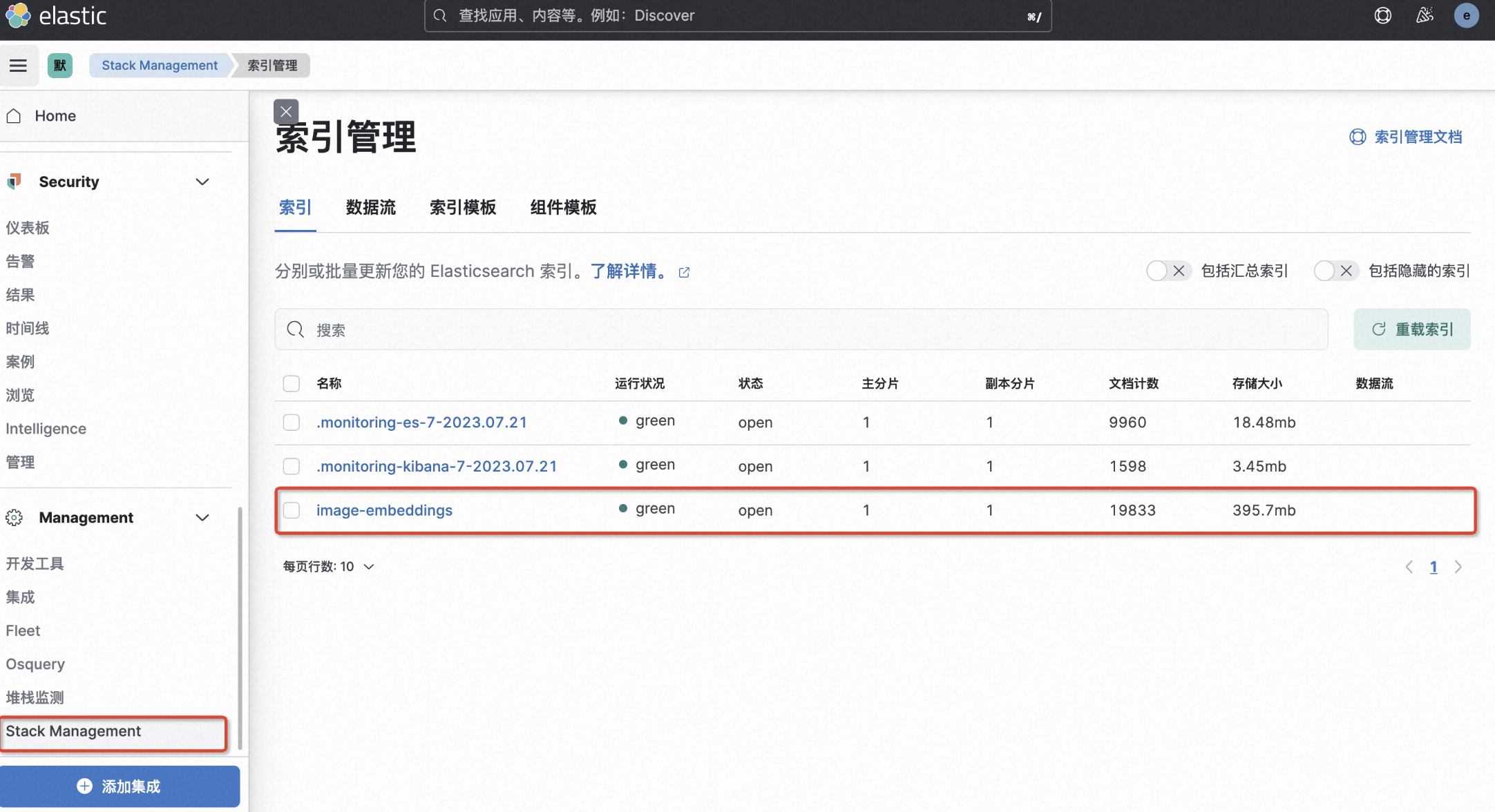The width and height of the screenshot is (1495, 812).
Task: Close the side navigation with the X
Action: [286, 112]
